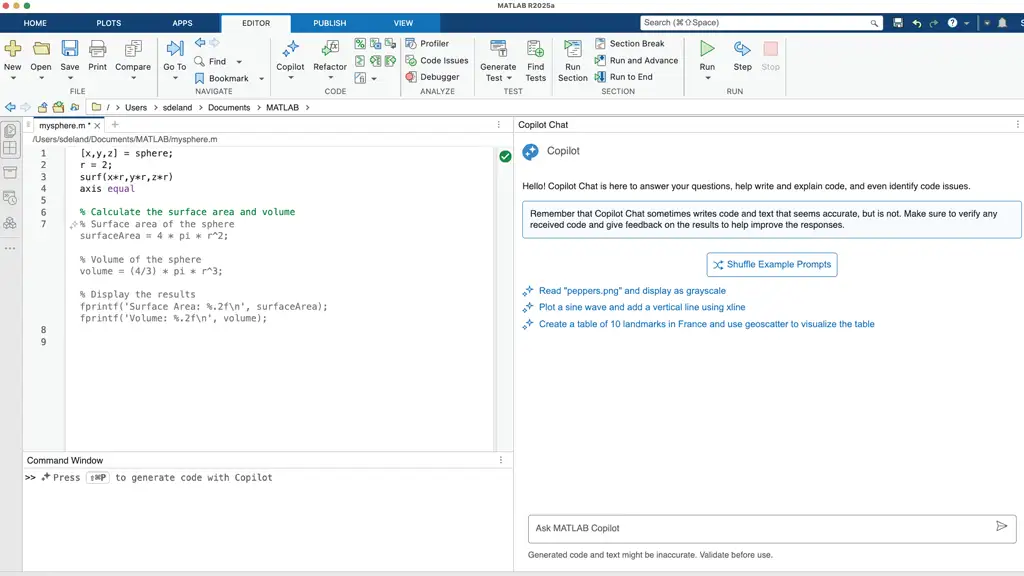Click Shuffle Example Prompts button
The image size is (1024, 576).
tap(771, 265)
